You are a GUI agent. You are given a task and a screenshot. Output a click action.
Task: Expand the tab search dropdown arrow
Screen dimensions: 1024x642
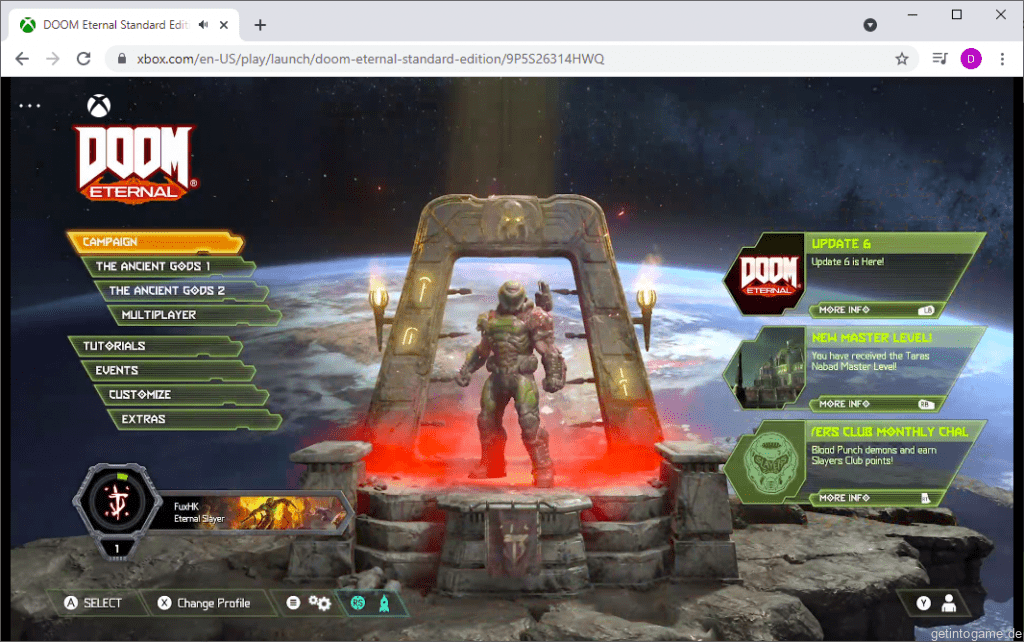click(870, 24)
